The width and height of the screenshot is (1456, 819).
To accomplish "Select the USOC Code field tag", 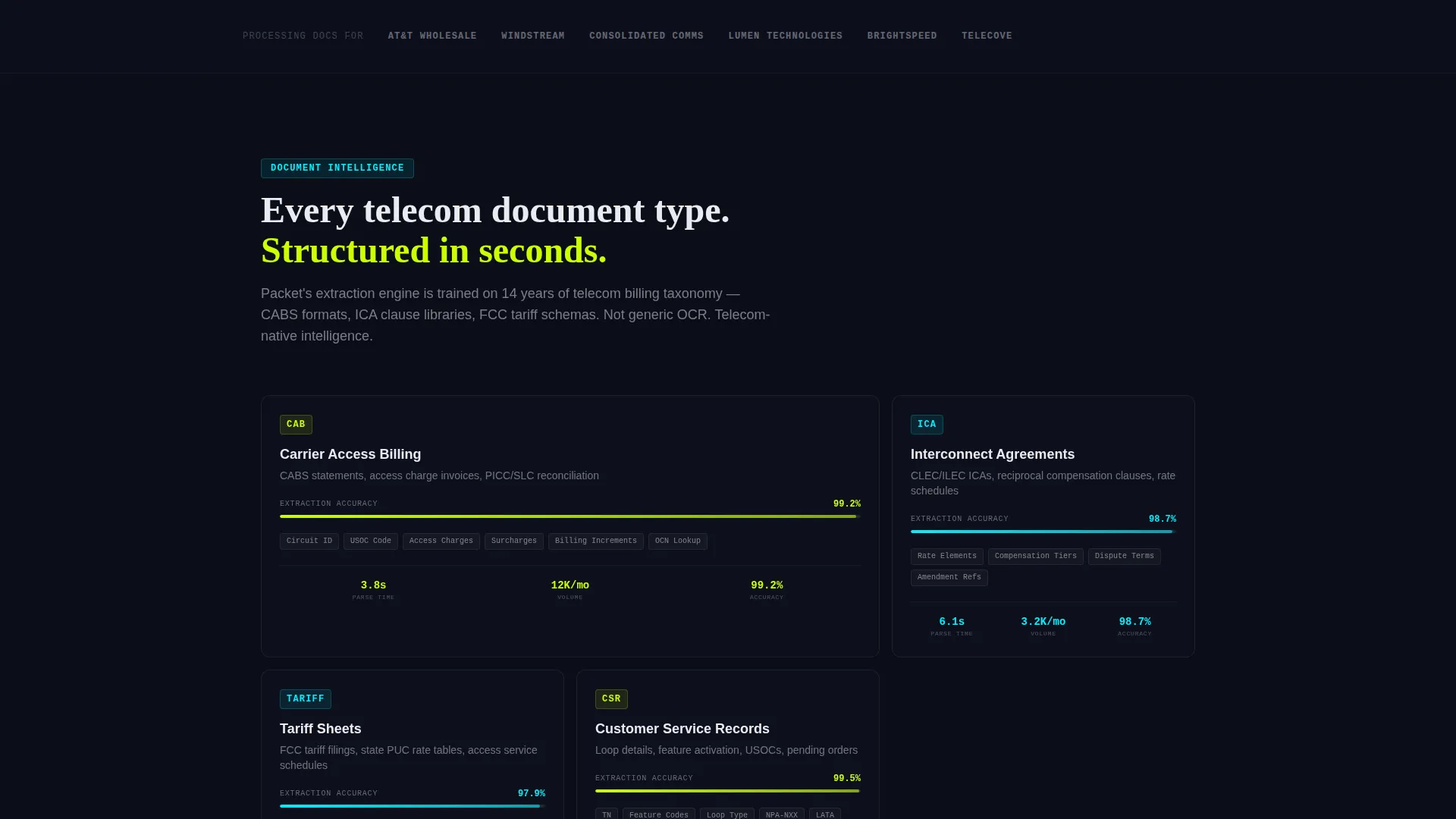I will tap(371, 541).
